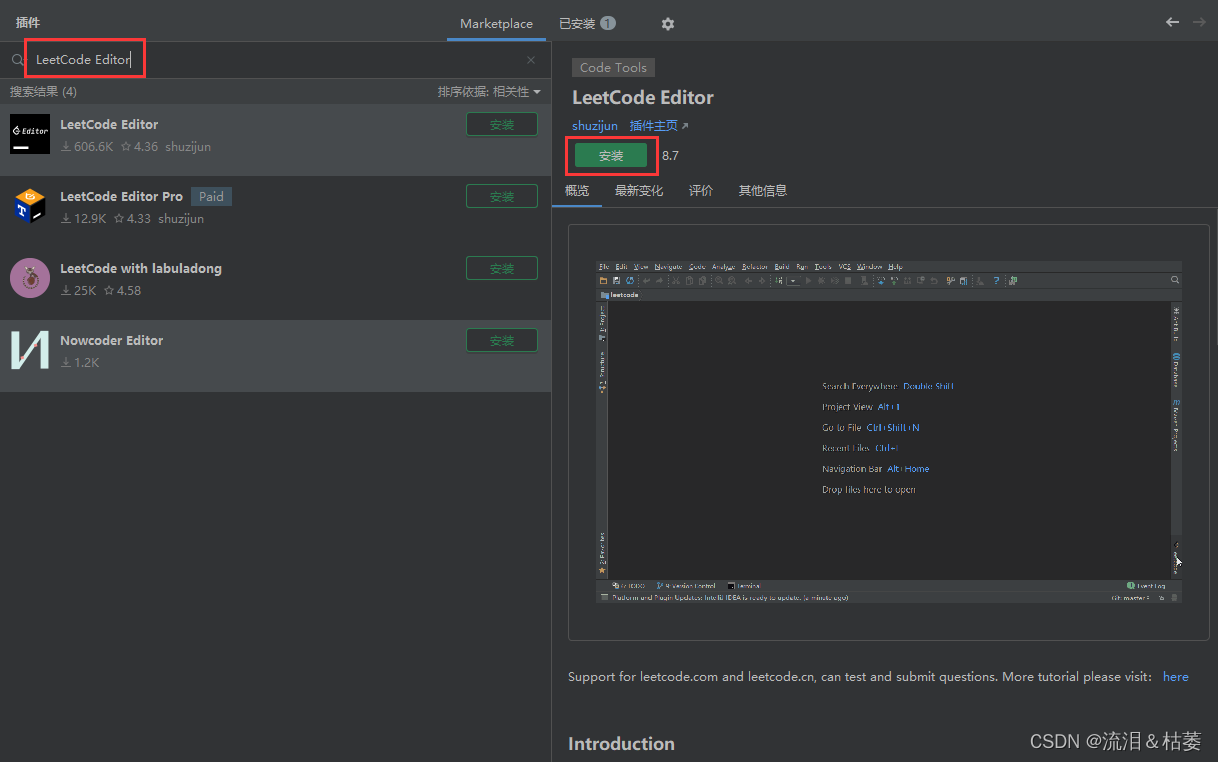Click the 1.2K download count
Image resolution: width=1218 pixels, height=762 pixels.
click(x=80, y=363)
